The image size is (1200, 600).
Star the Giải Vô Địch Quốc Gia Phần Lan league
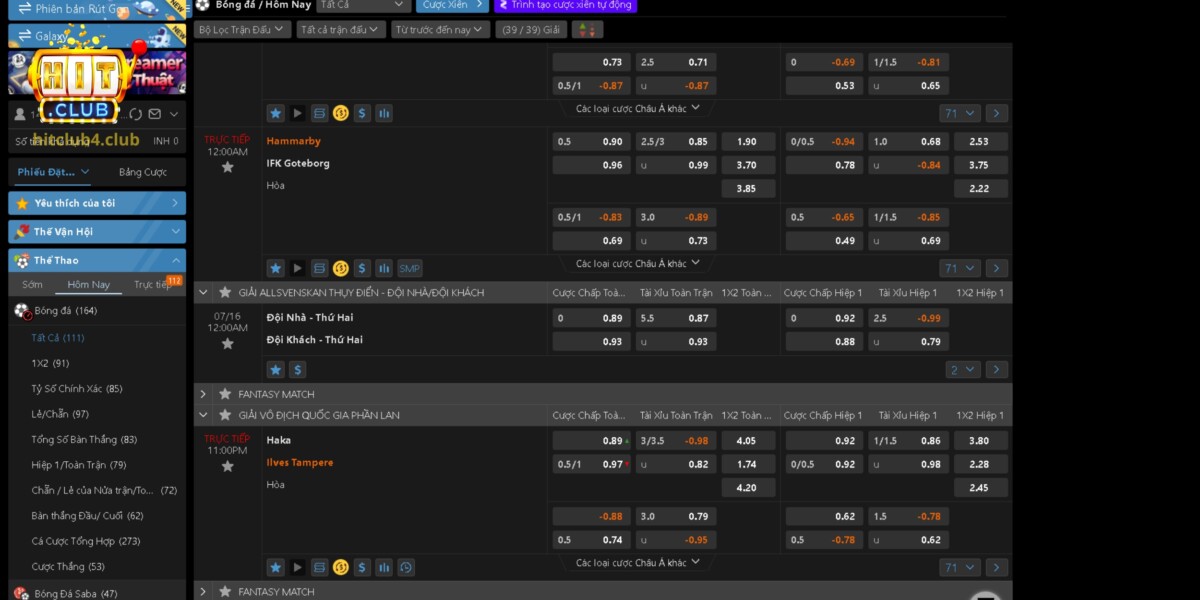[x=225, y=415]
